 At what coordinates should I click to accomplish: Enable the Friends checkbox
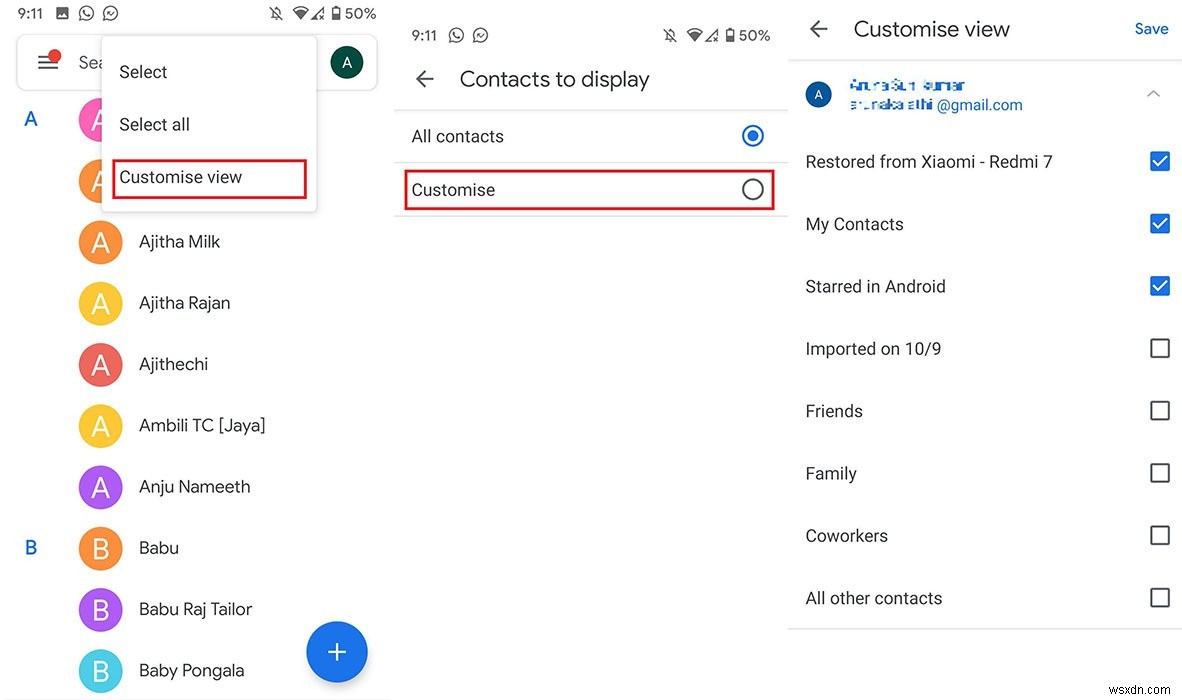click(1159, 410)
